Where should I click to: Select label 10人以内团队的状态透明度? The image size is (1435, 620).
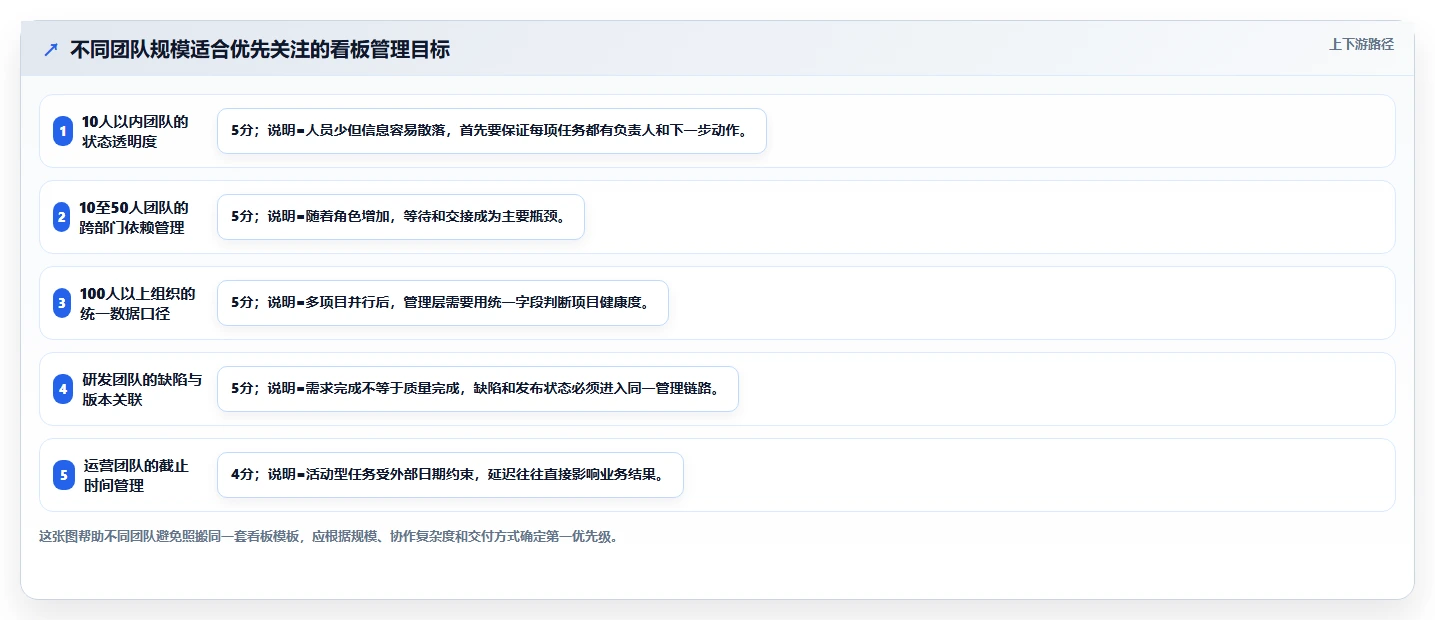(x=135, y=131)
